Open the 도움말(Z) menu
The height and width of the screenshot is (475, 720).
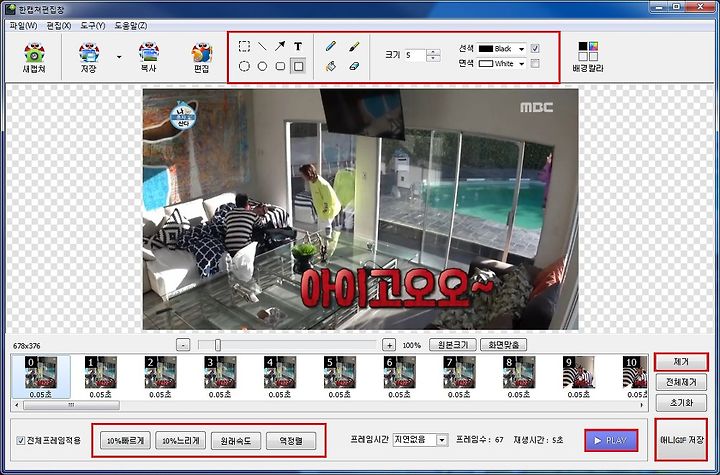[131, 26]
